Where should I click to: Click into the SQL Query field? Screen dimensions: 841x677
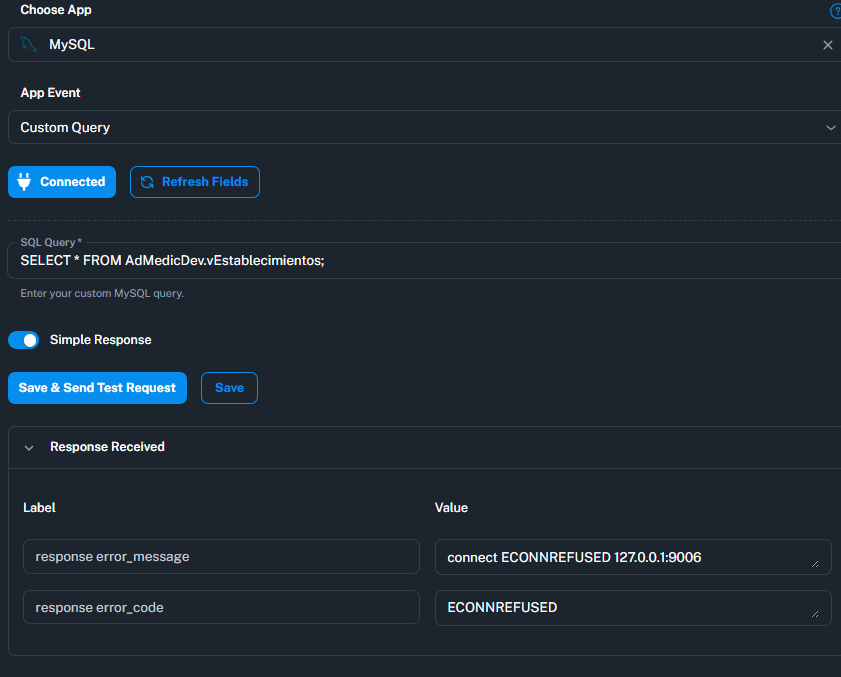[x=424, y=260]
